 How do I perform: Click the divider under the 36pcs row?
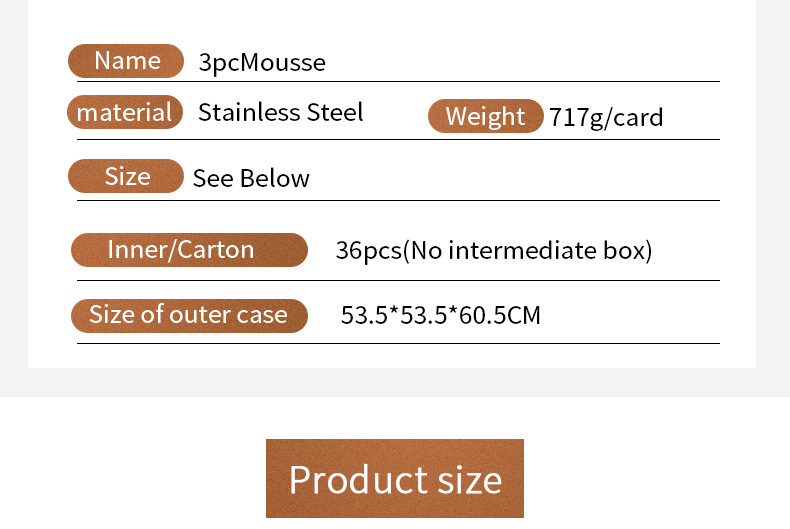[x=398, y=280]
